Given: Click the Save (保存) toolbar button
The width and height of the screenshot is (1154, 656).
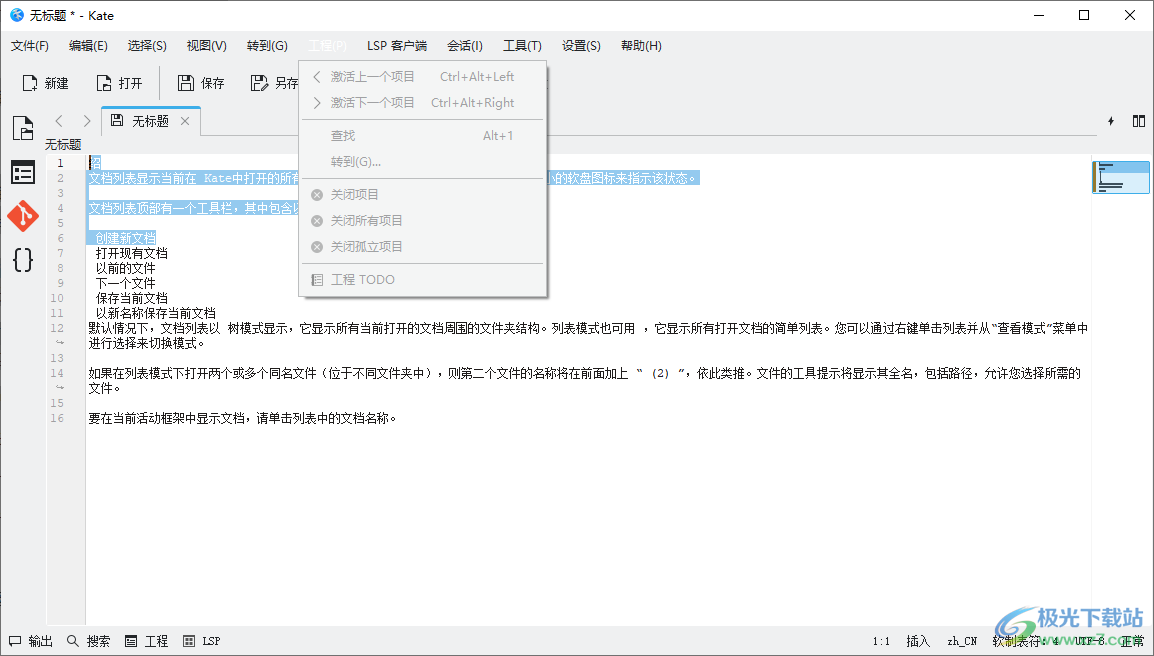Looking at the screenshot, I should 201,83.
